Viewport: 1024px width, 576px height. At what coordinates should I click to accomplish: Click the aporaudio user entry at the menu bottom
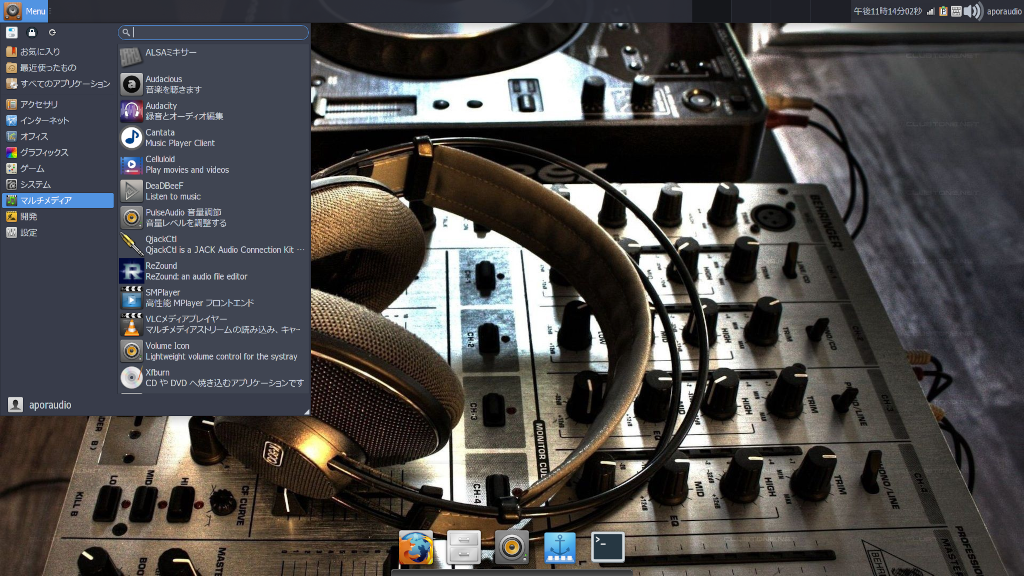(x=40, y=405)
